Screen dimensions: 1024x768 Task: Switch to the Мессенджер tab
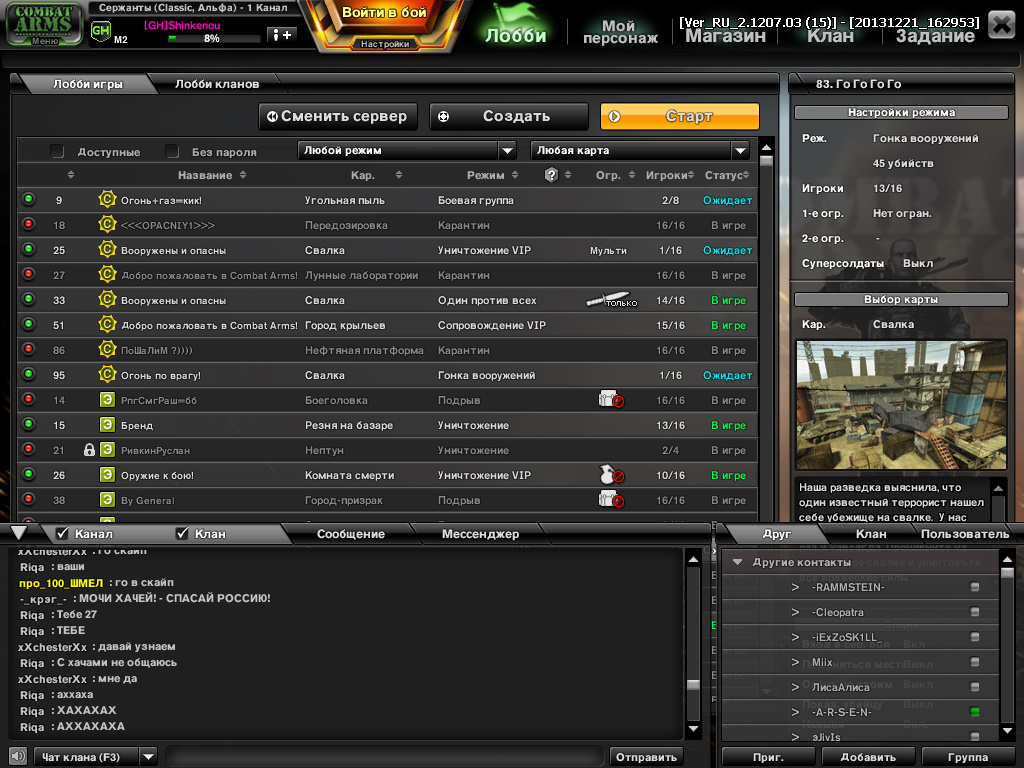pyautogui.click(x=480, y=534)
